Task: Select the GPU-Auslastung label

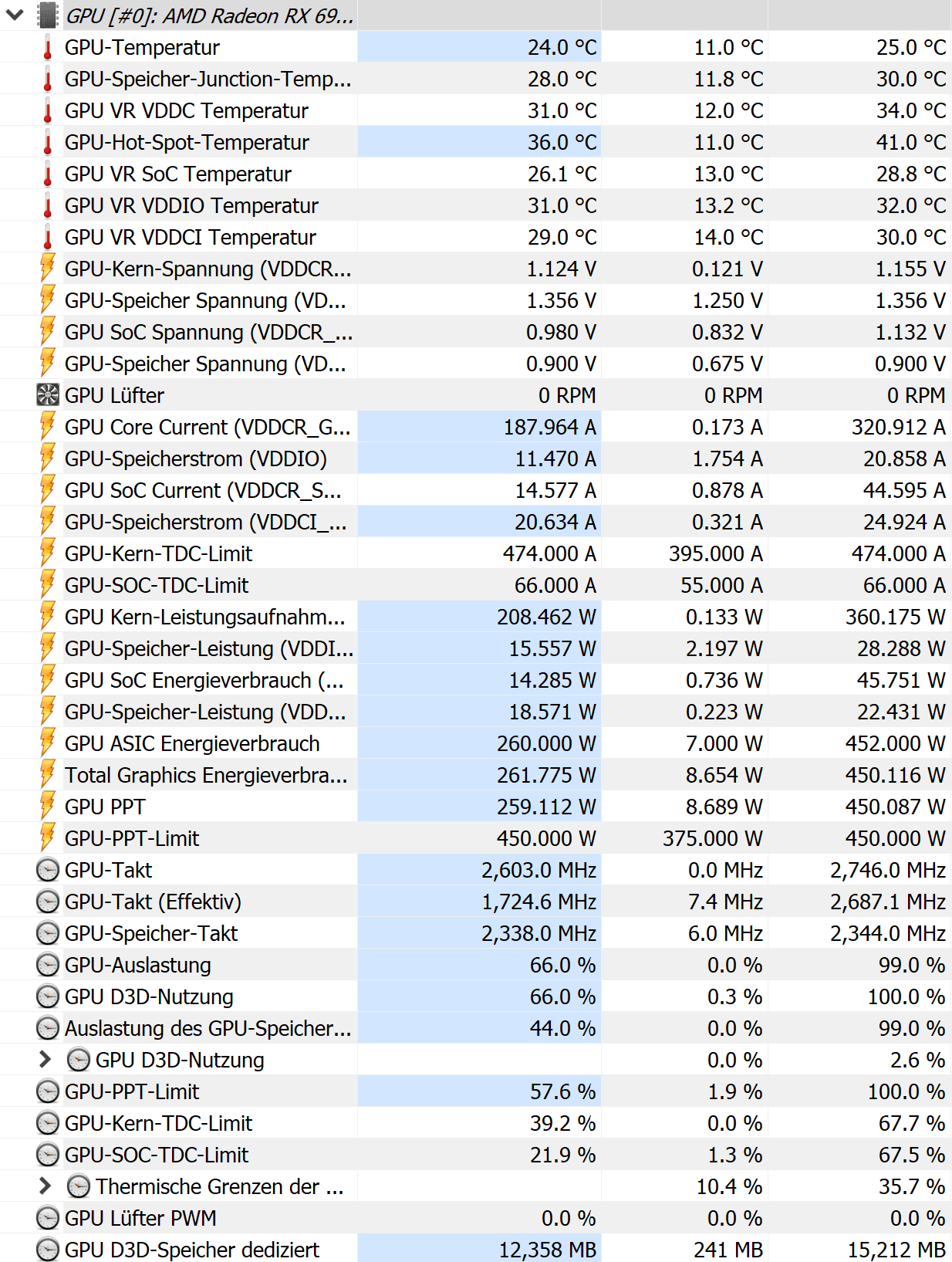Action: coord(138,965)
